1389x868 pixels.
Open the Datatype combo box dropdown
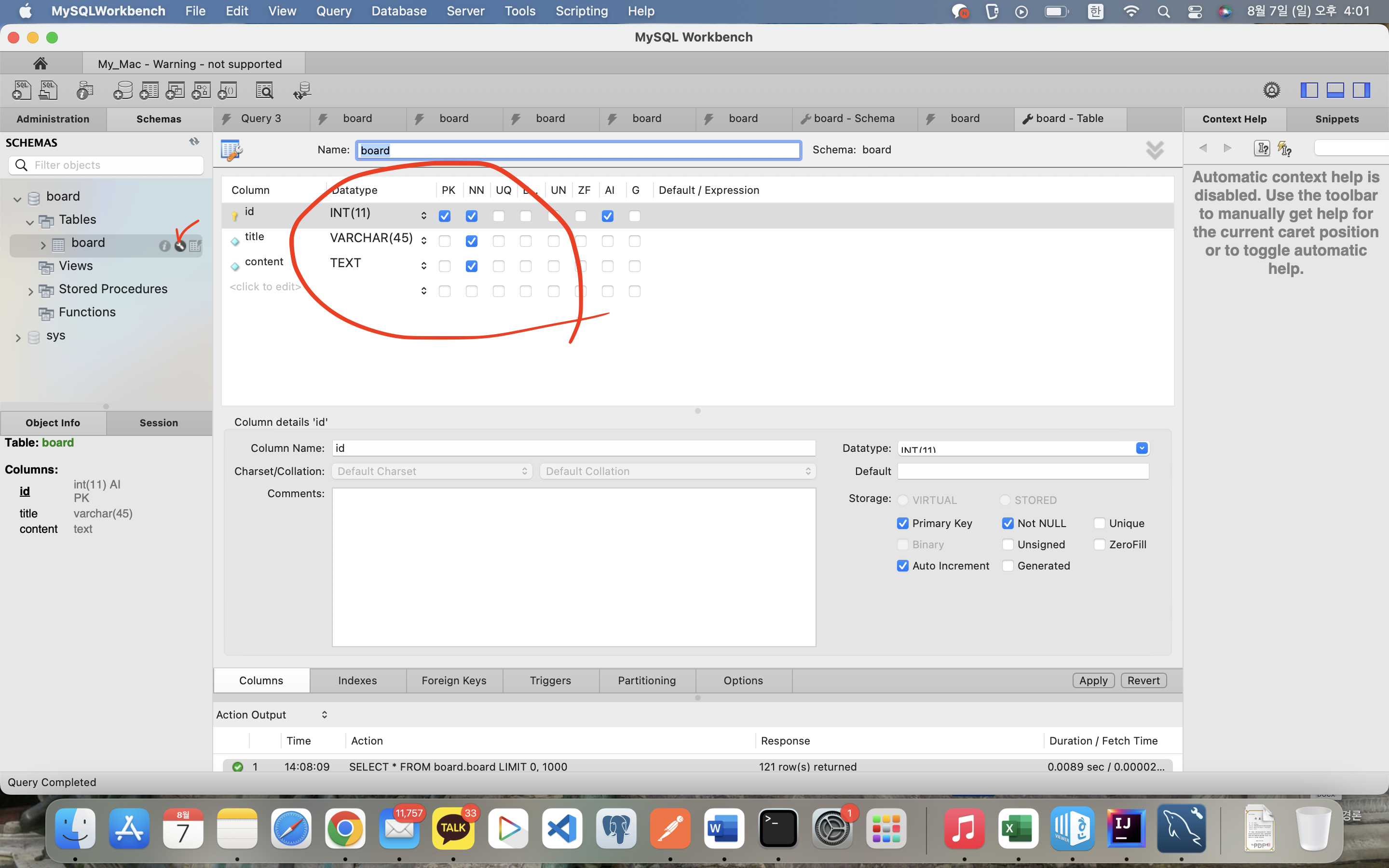point(1142,448)
